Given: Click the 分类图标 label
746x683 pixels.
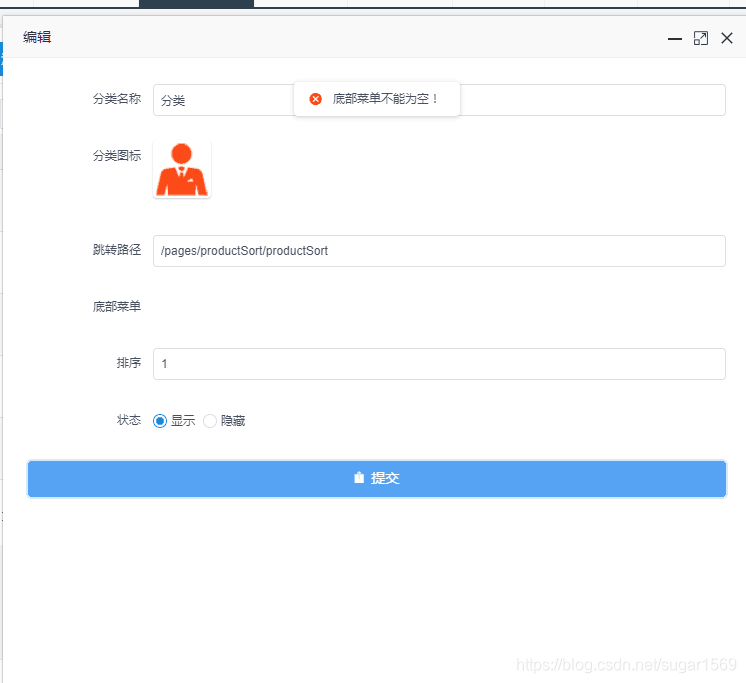Looking at the screenshot, I should click(117, 156).
